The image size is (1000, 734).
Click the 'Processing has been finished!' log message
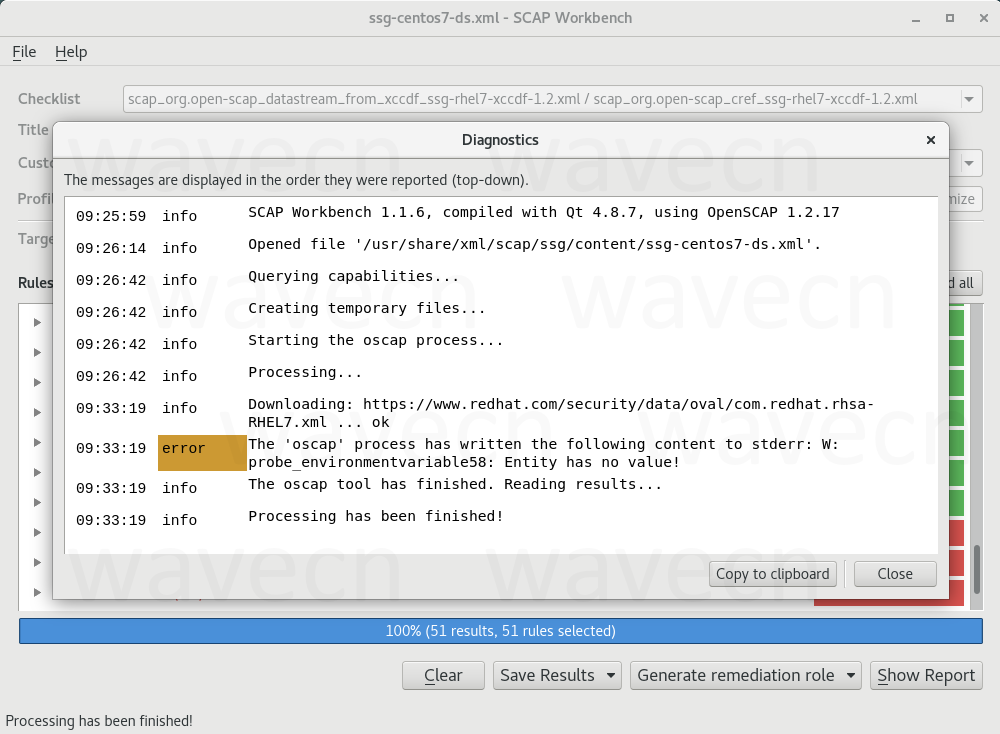pos(376,516)
